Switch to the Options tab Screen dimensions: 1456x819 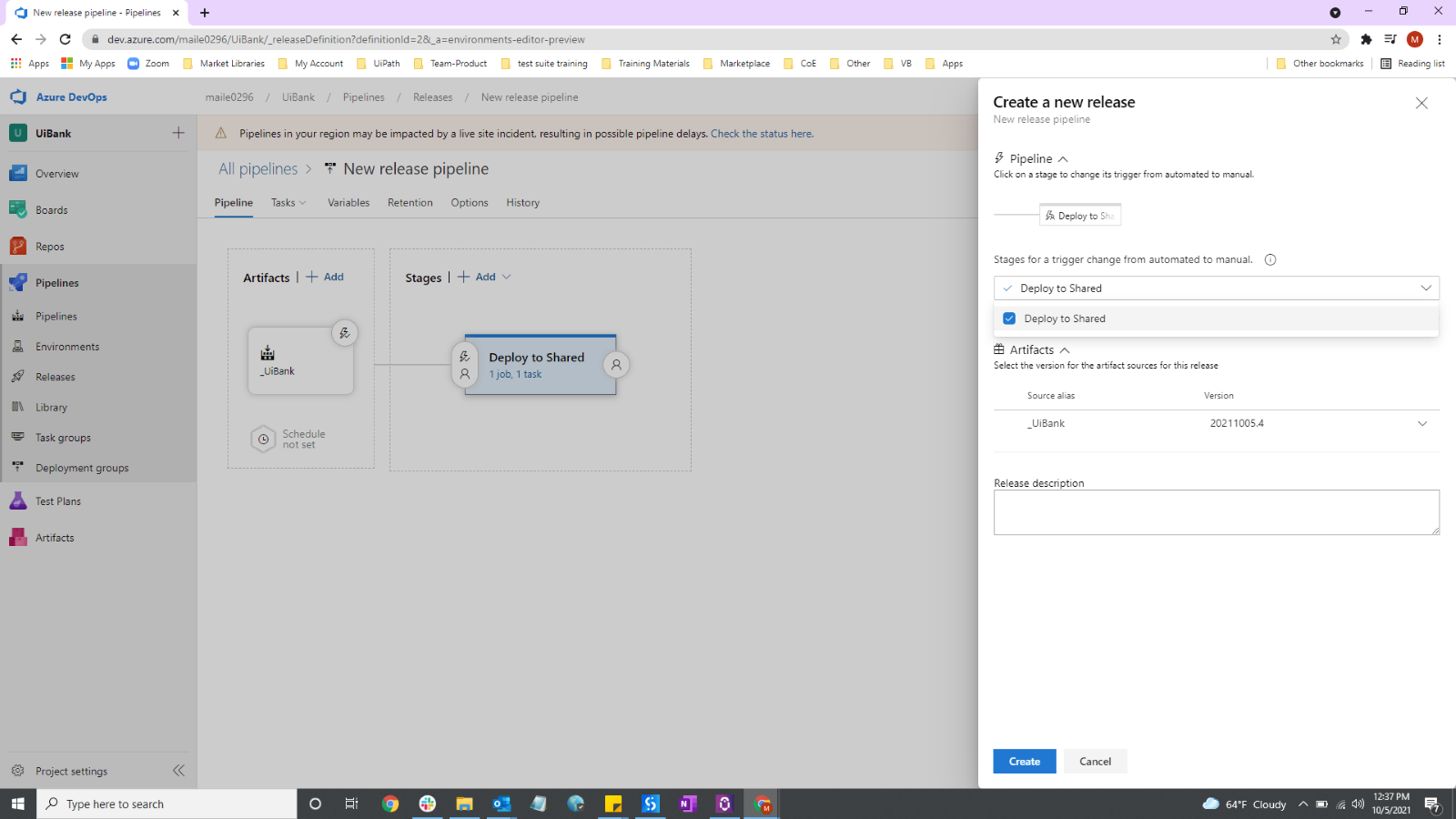point(470,203)
